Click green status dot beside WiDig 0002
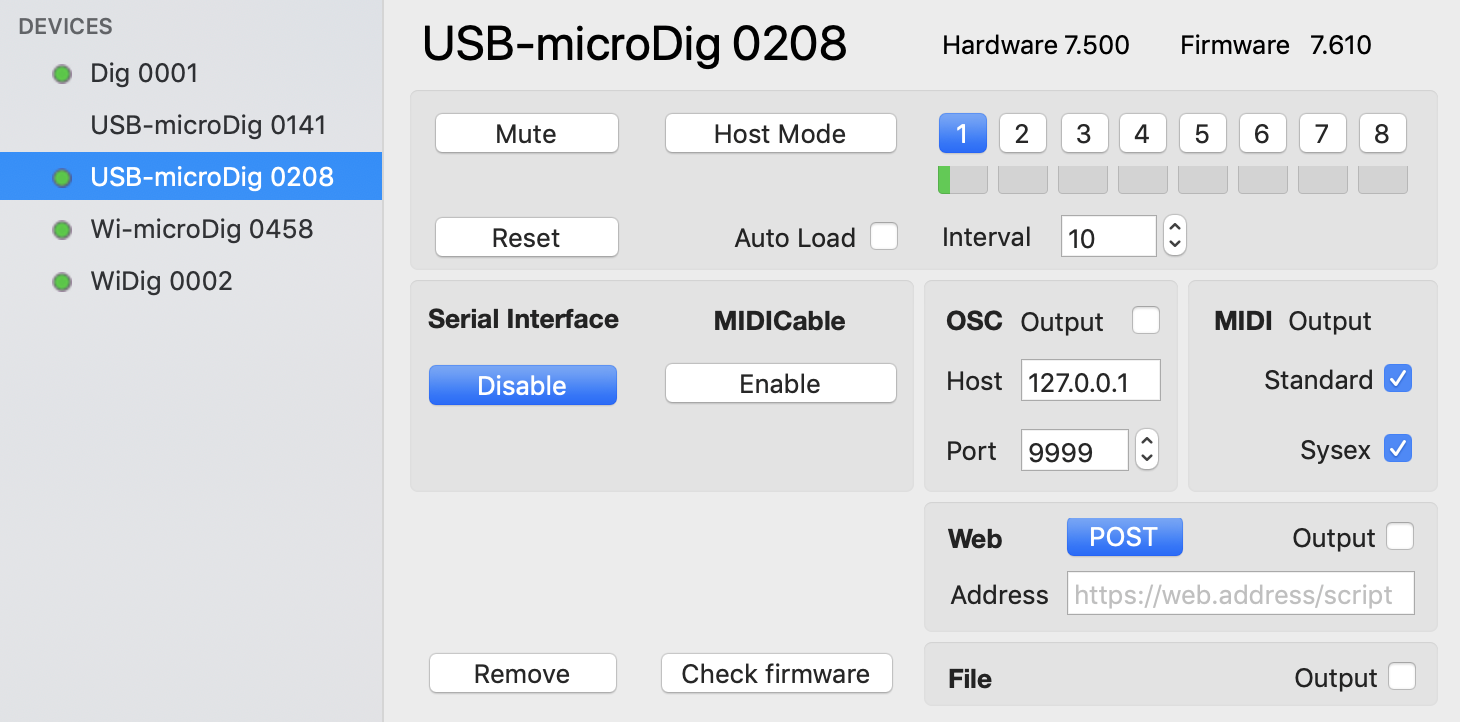 click(x=62, y=282)
